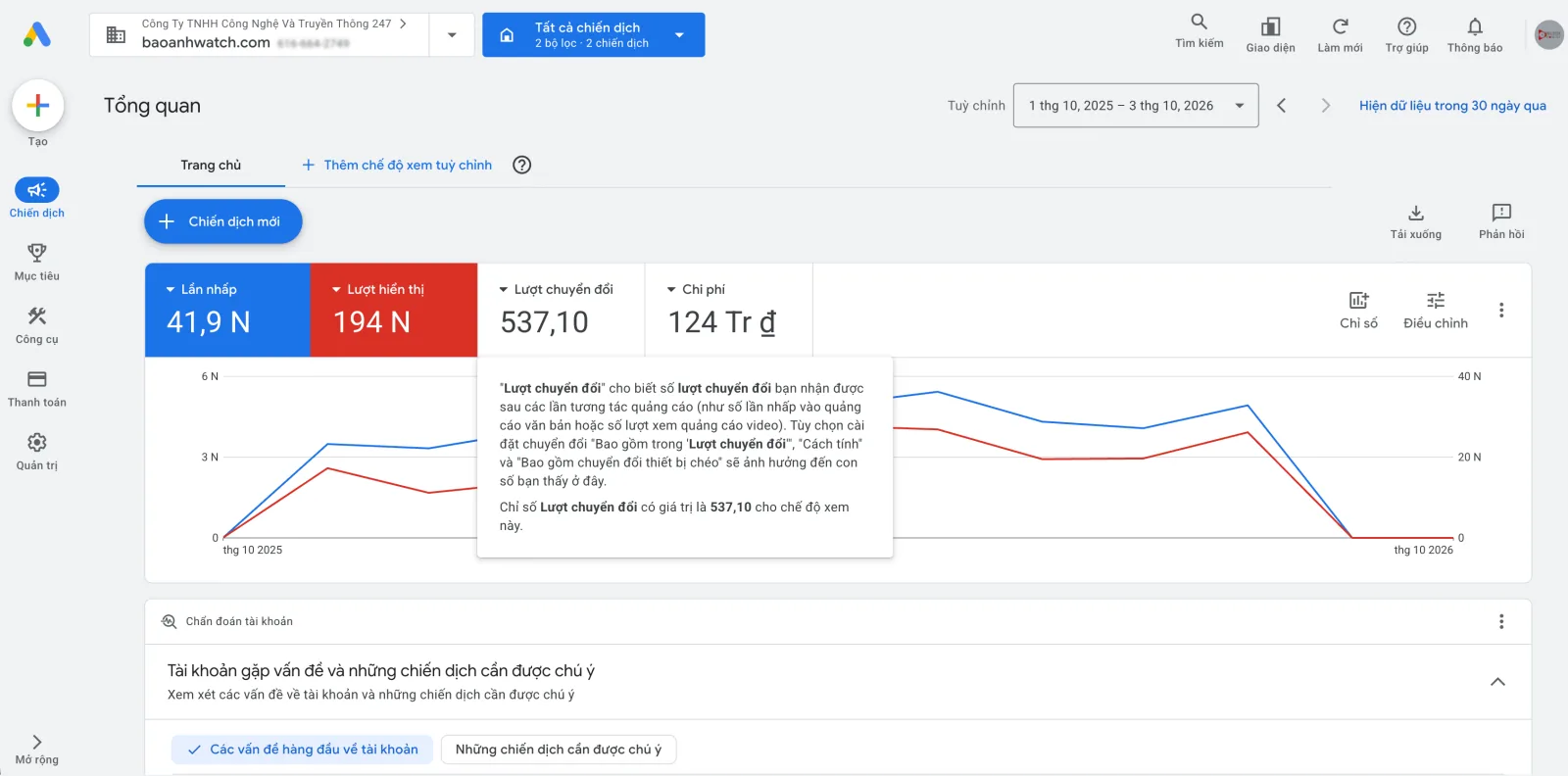Viewport: 1568px width, 776px height.
Task: Open Chẩn đoán tài khoản three-dot menu
Action: (x=1501, y=621)
